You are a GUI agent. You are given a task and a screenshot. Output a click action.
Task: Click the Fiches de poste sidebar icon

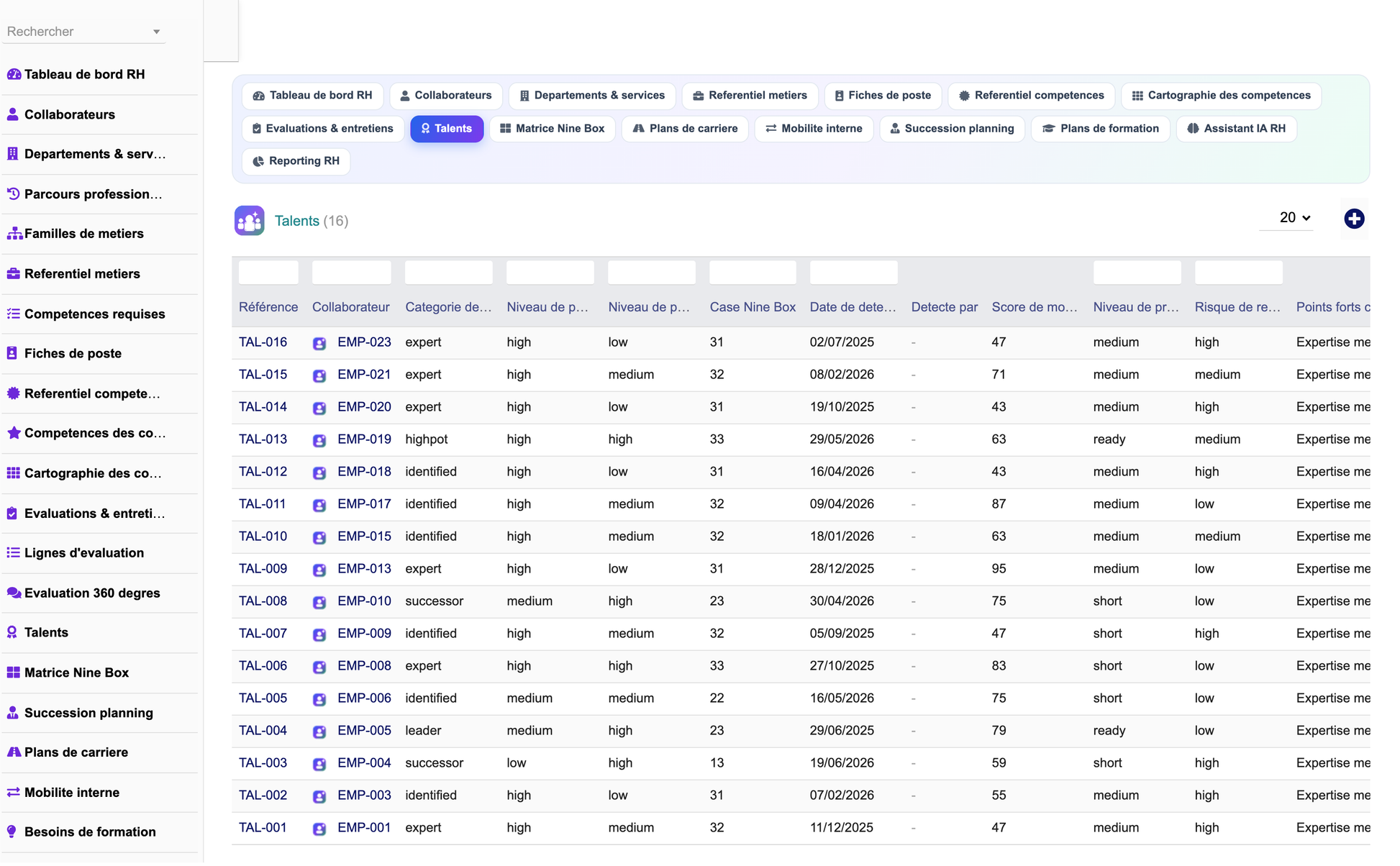pos(12,353)
